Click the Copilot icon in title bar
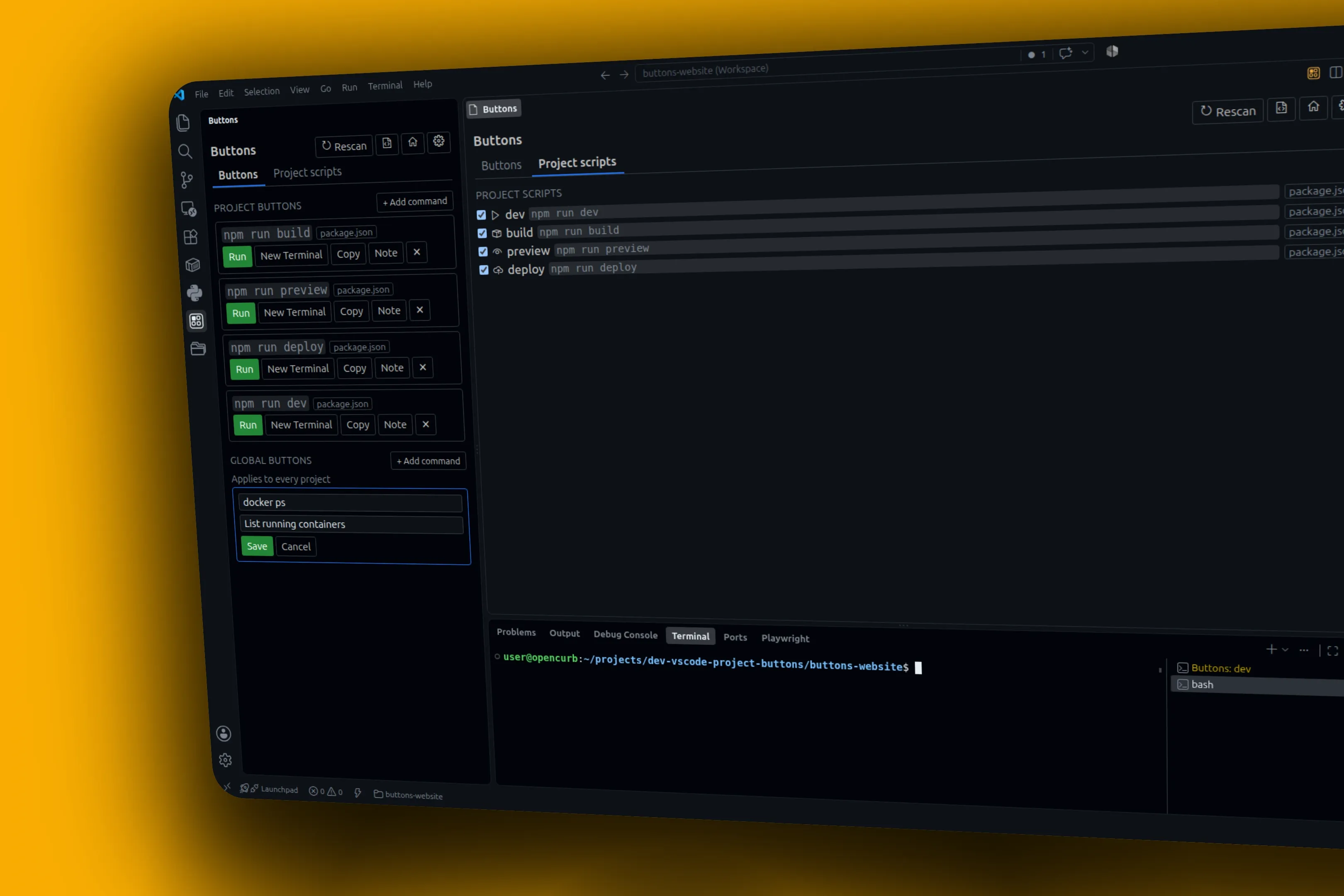The height and width of the screenshot is (896, 1344). (x=1112, y=51)
